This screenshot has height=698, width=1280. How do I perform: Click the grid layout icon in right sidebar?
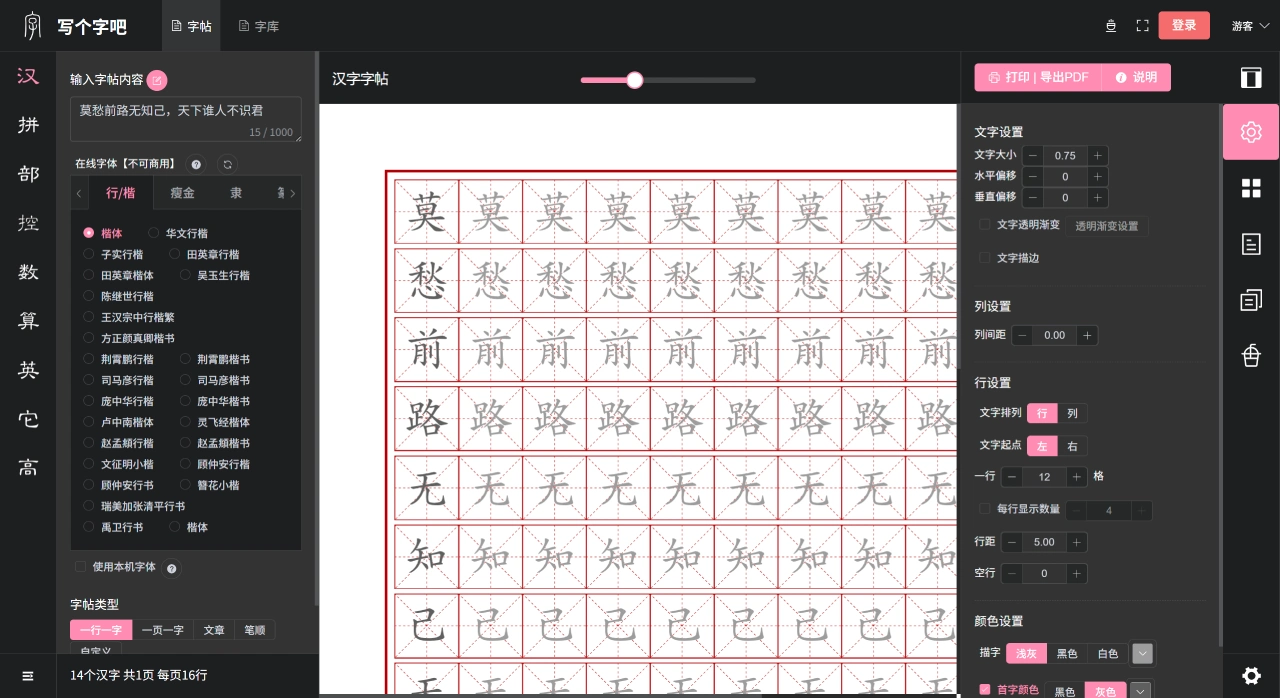(x=1251, y=188)
